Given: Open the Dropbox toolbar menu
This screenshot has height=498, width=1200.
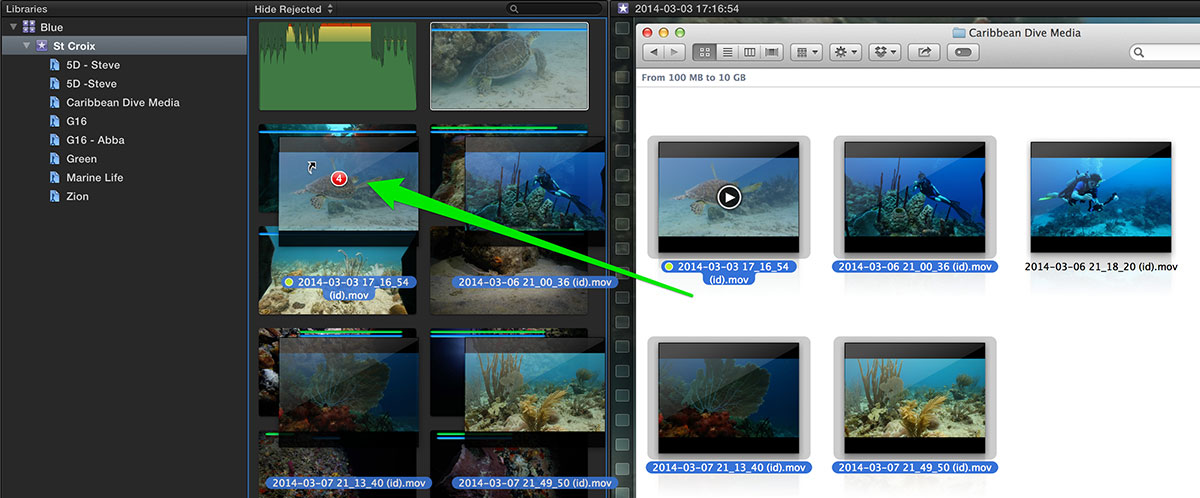Looking at the screenshot, I should point(885,52).
